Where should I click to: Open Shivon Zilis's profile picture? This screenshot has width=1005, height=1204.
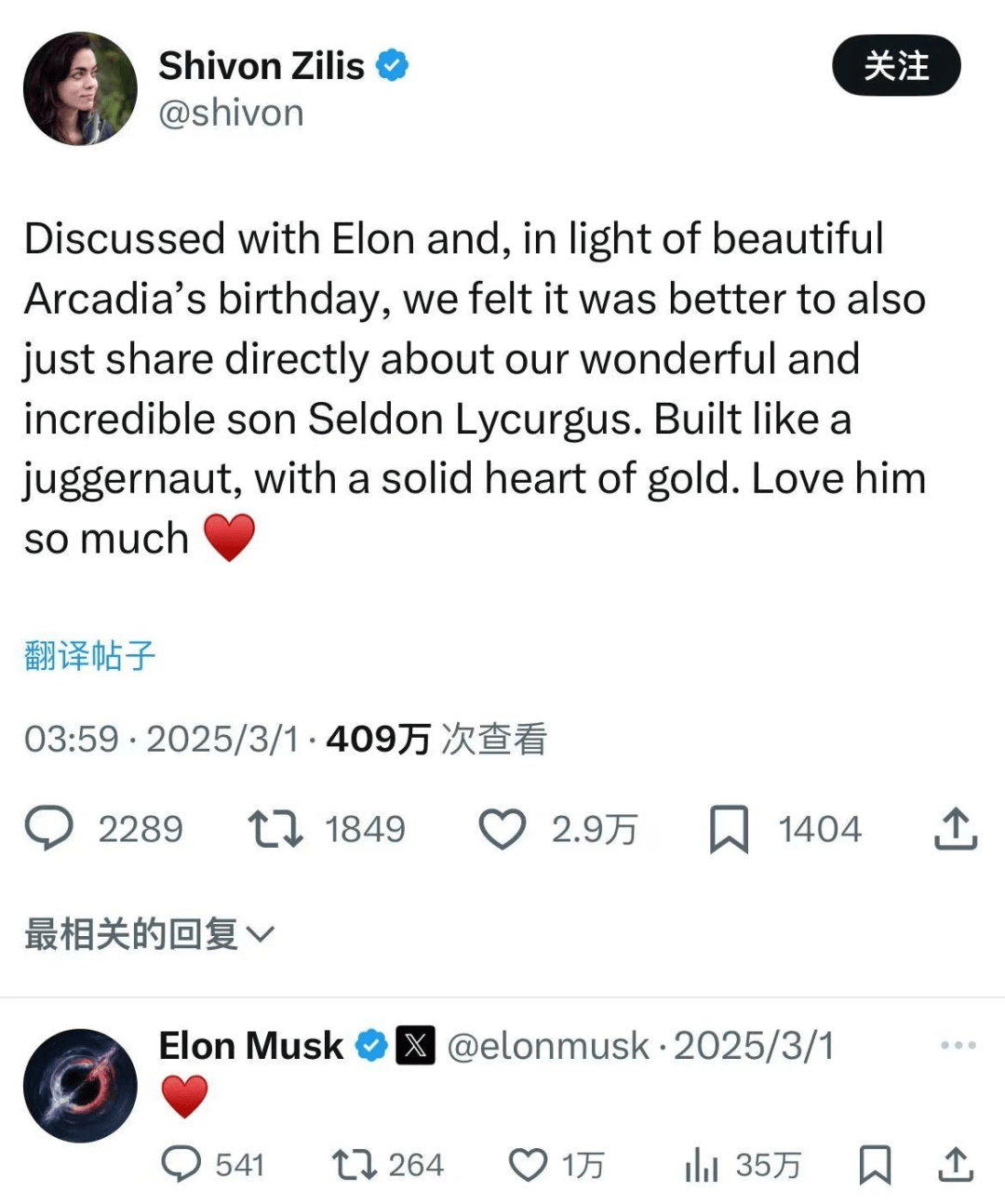(80, 88)
